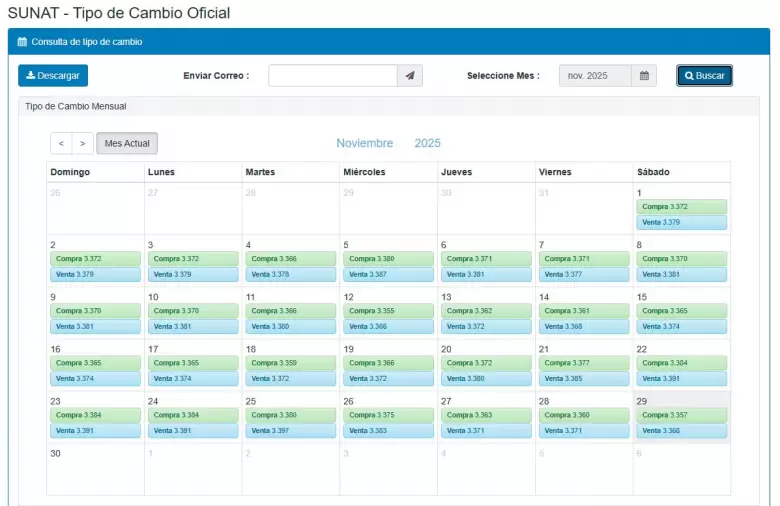Screen dimensions: 780x506
Task: Go to previous month with left arrow
Action: pos(61,144)
